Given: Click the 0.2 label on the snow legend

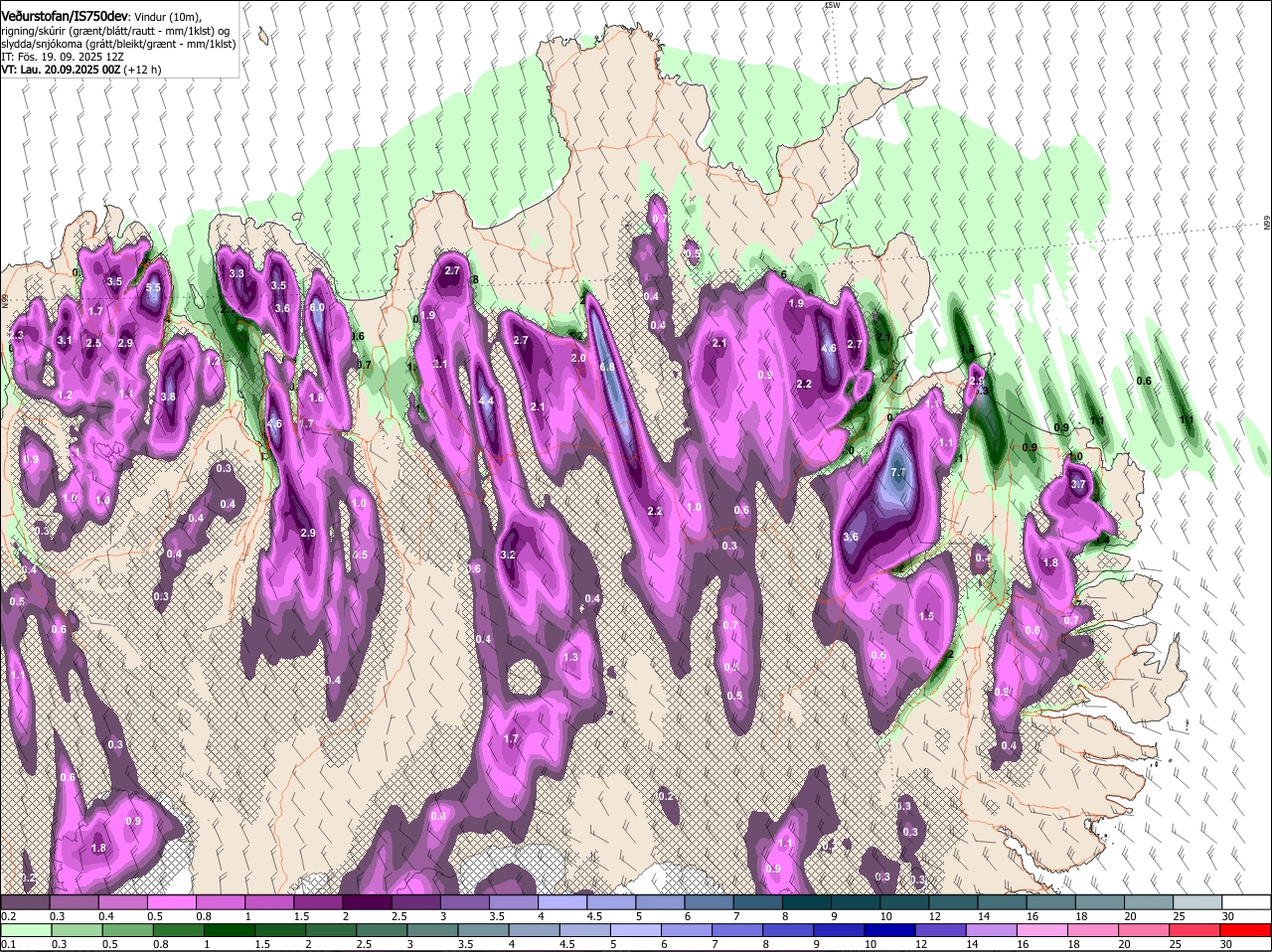Looking at the screenshot, I should point(8,915).
